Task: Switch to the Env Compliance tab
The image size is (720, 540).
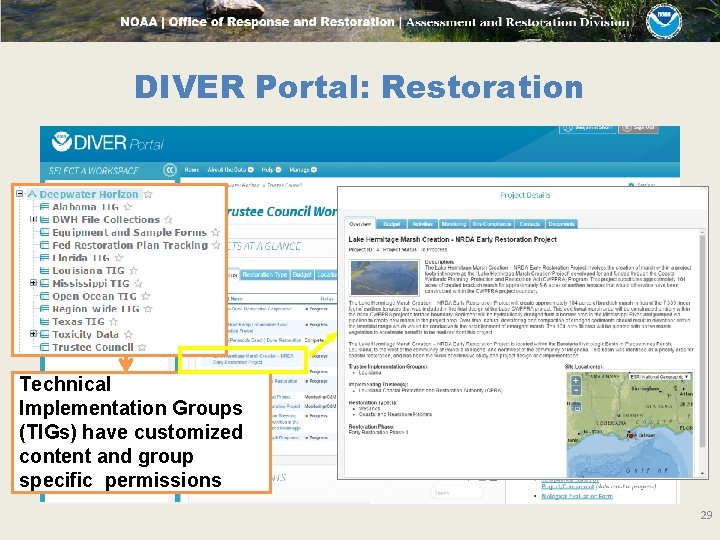Action: coord(492,224)
